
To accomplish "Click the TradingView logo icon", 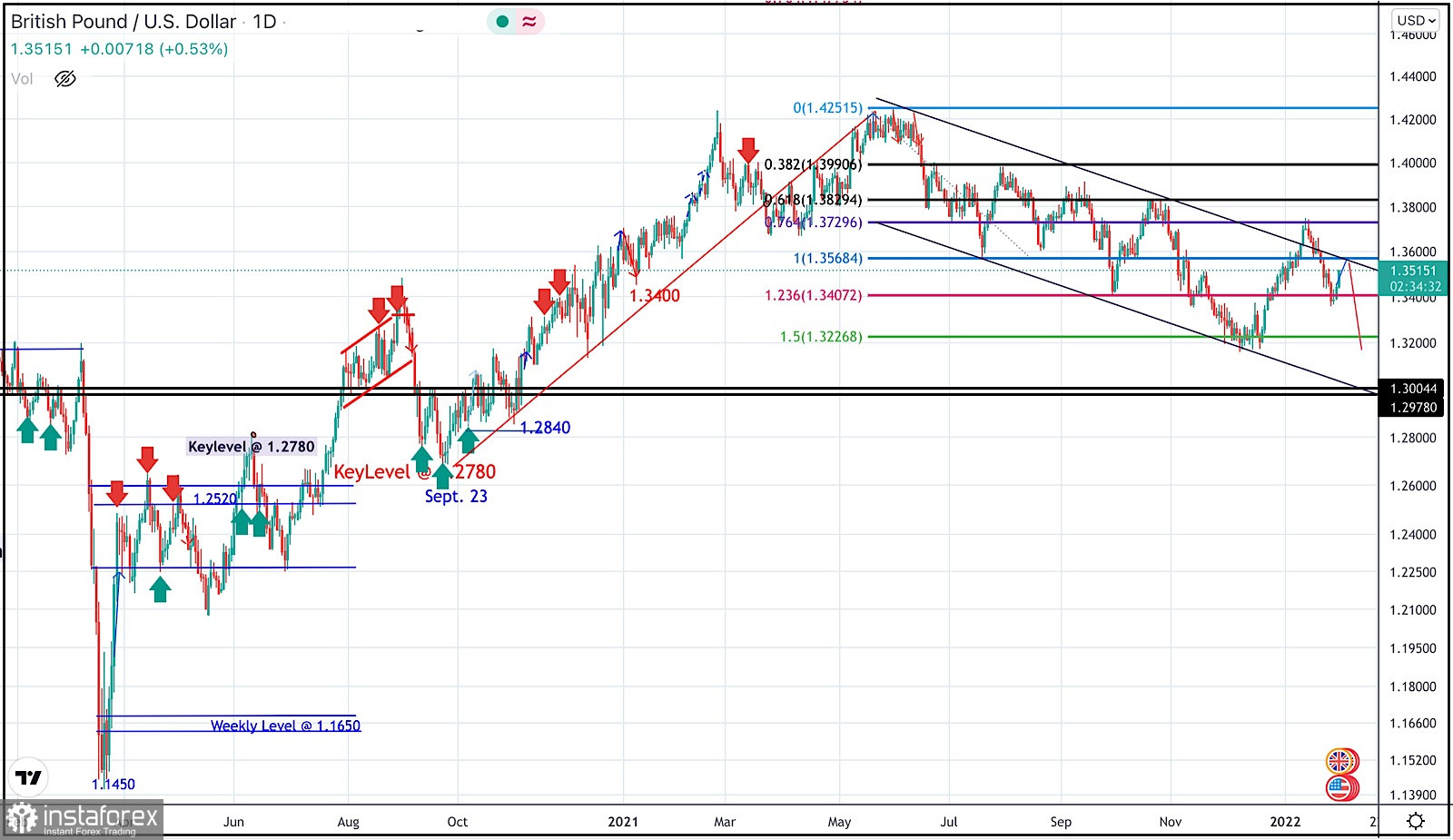I will coord(28,777).
